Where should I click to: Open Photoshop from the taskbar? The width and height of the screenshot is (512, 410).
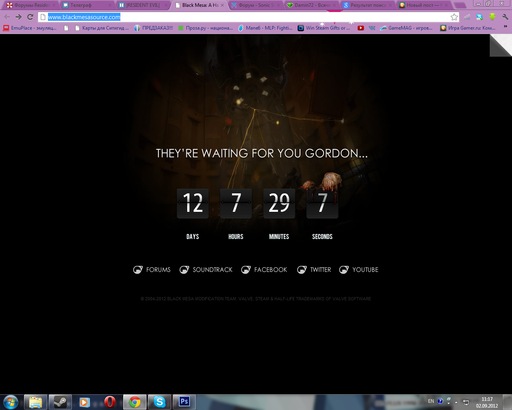click(x=184, y=402)
